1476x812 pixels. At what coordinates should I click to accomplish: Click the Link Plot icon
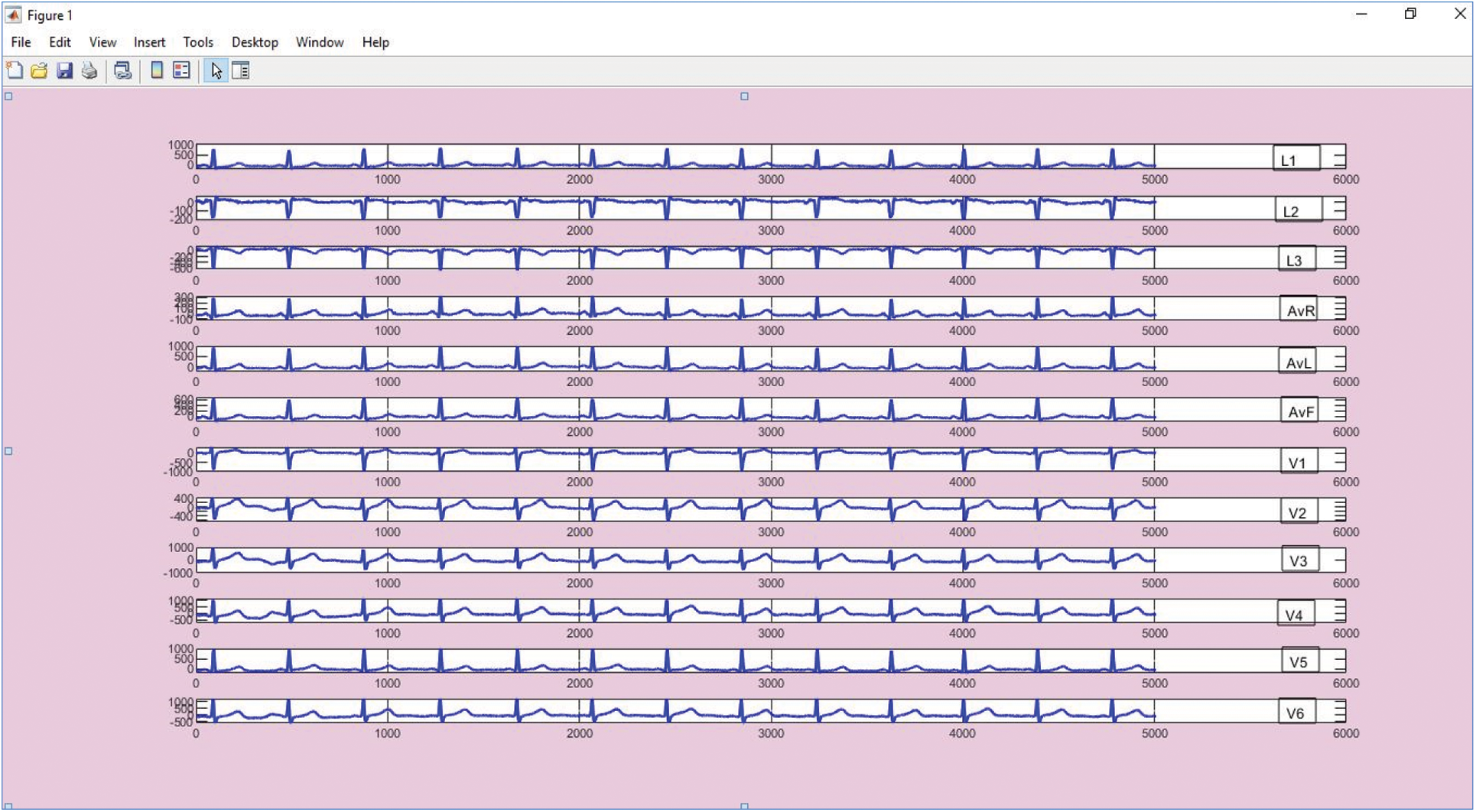coord(122,71)
